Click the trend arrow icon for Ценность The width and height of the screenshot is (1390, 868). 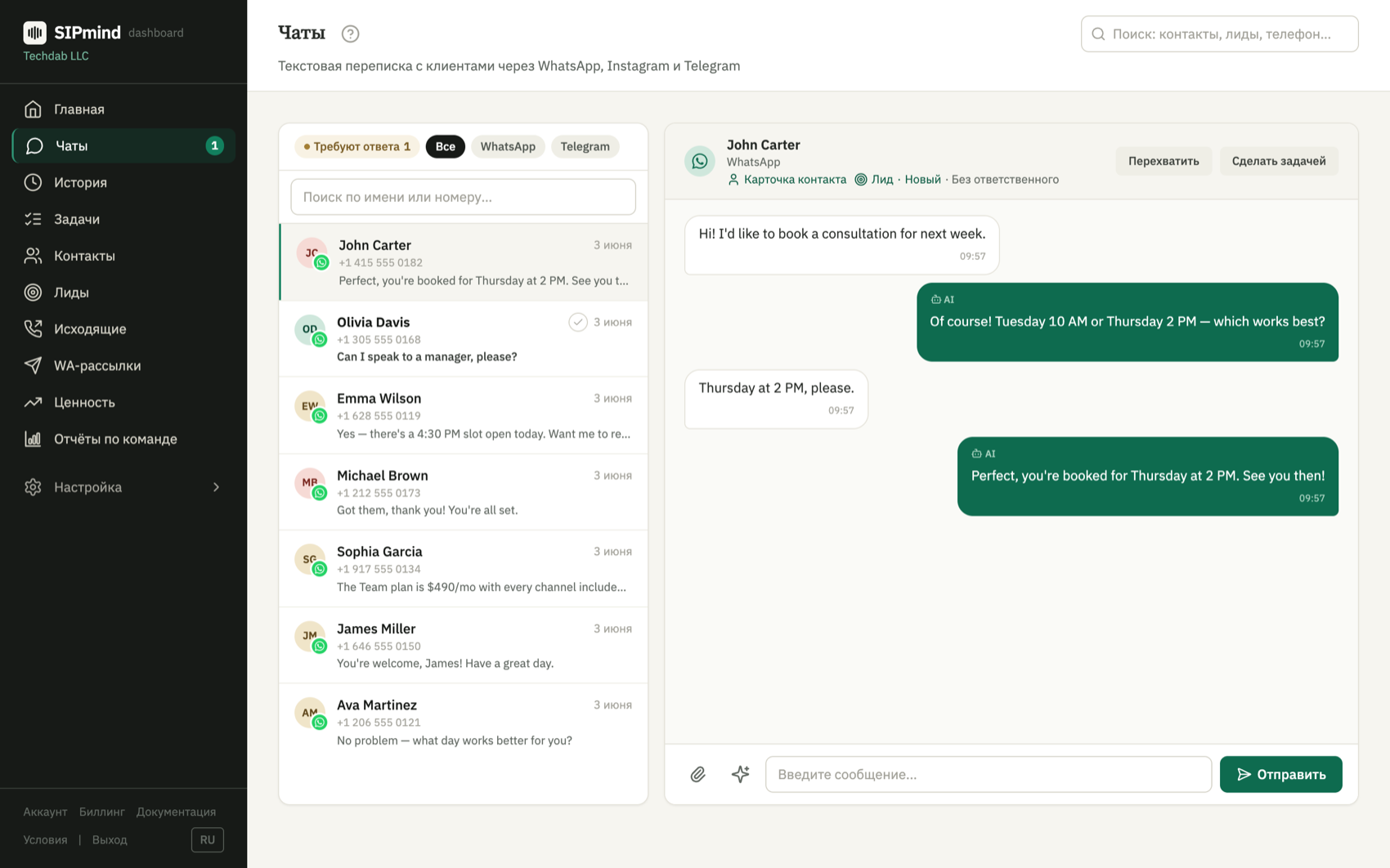(x=33, y=402)
